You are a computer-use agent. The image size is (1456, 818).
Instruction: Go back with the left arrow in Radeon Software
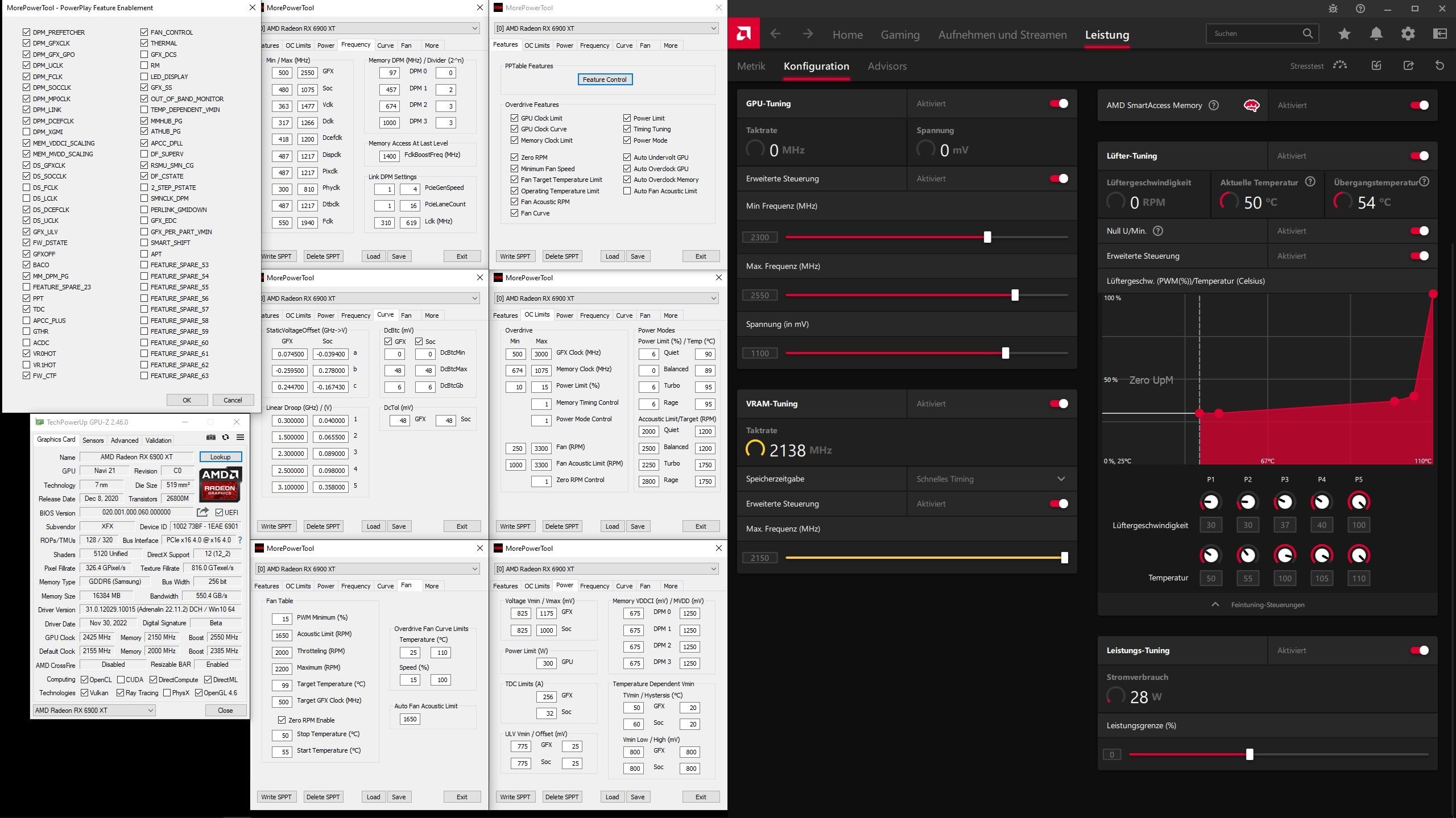pos(775,34)
